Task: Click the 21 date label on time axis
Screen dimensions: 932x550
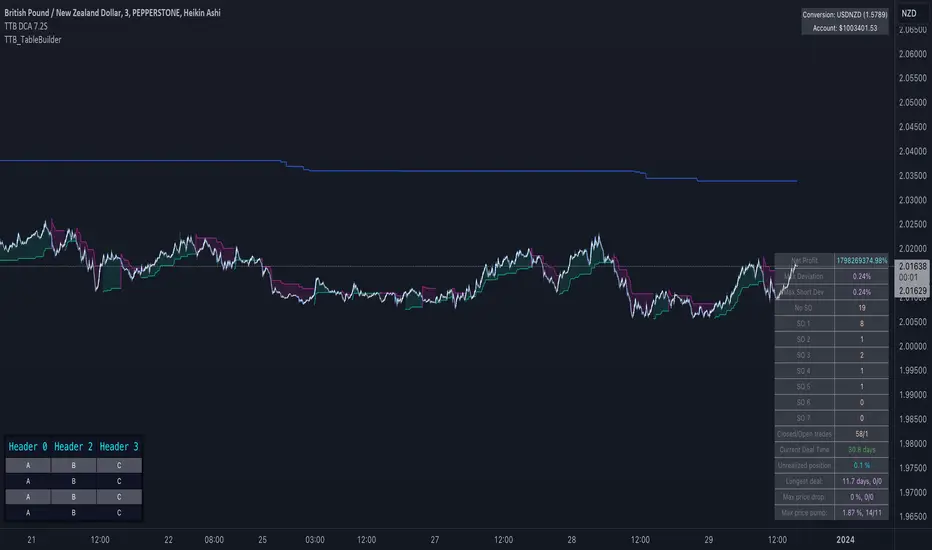Action: 32,540
